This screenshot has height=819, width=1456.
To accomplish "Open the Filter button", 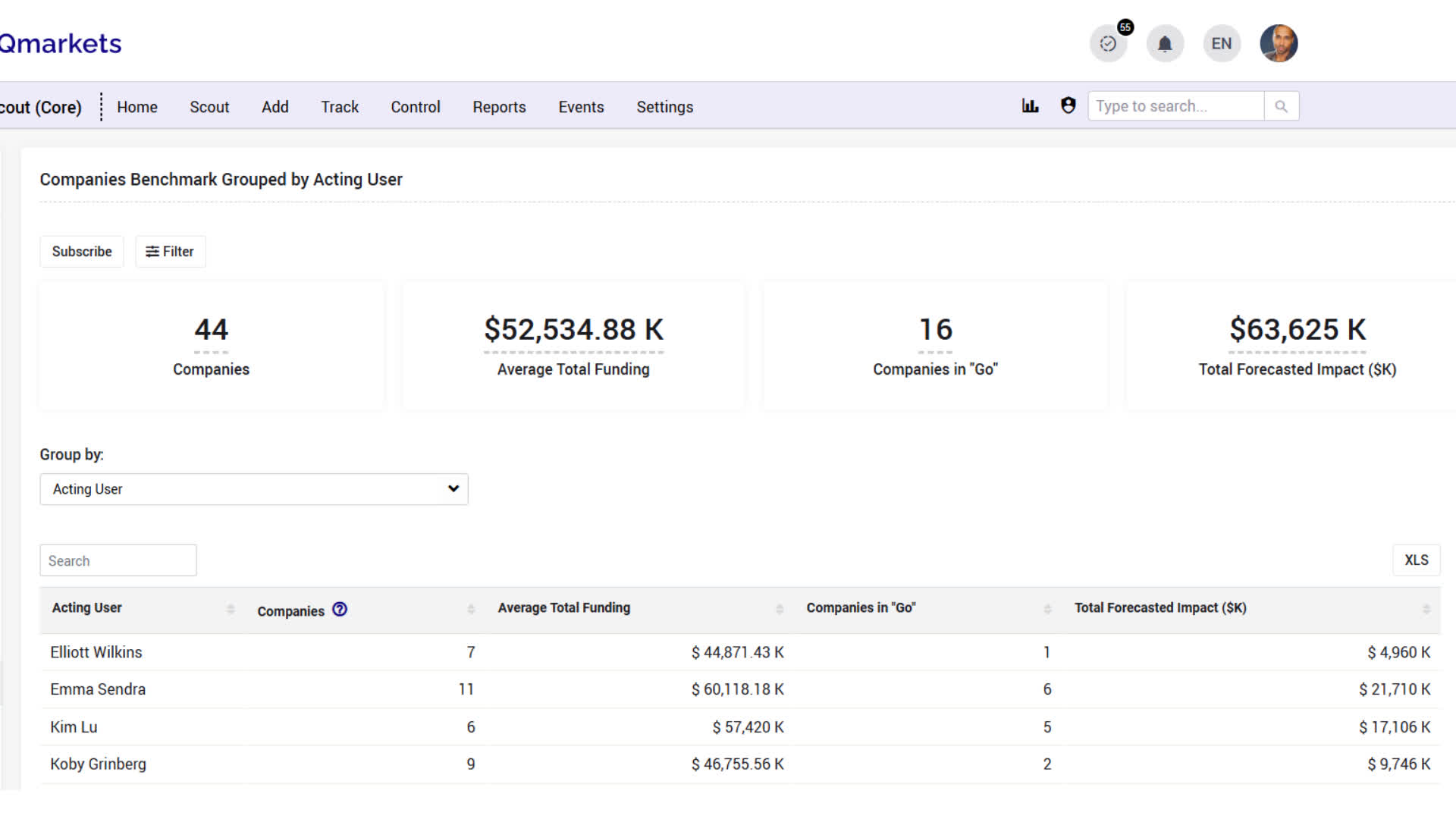I will pyautogui.click(x=170, y=252).
